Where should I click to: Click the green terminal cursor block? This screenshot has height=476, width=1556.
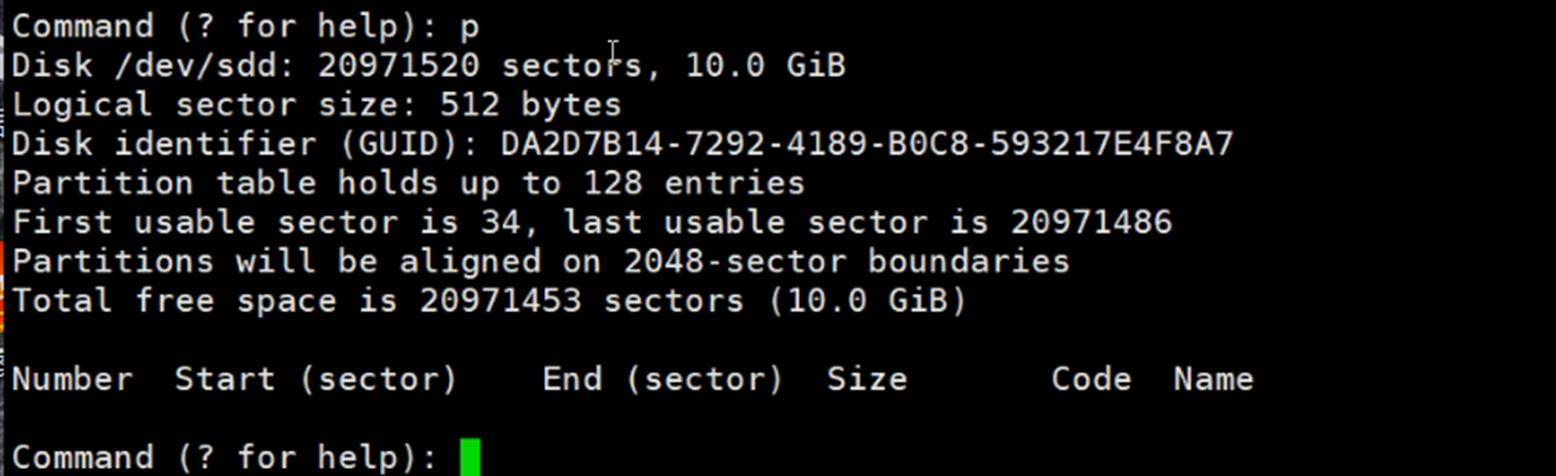click(x=470, y=457)
